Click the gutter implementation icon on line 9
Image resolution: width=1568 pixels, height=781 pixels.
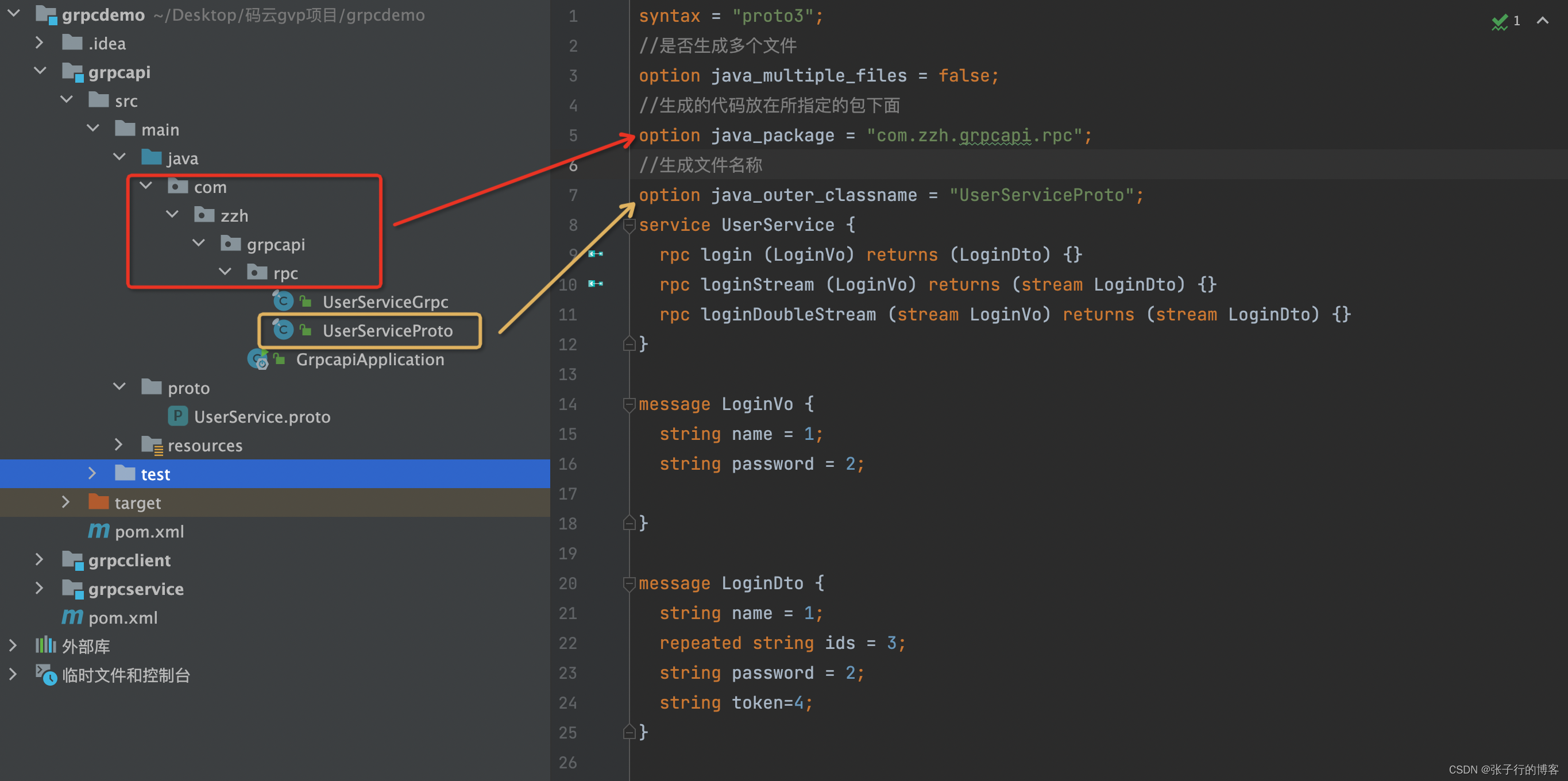point(595,254)
